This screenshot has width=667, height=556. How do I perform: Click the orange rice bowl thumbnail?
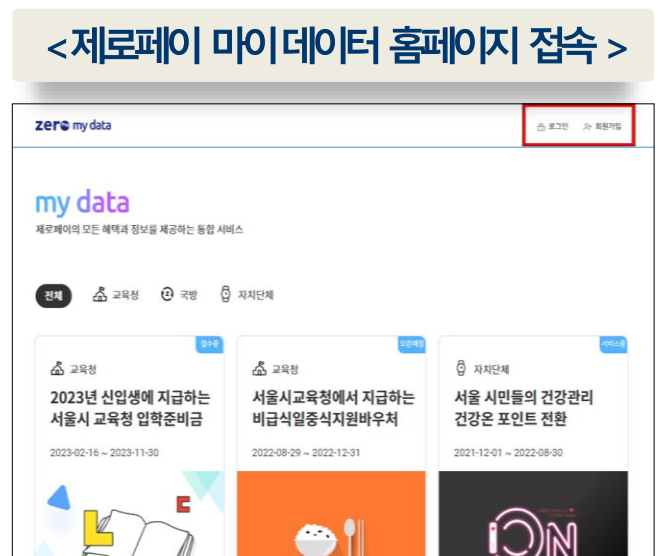point(331,513)
